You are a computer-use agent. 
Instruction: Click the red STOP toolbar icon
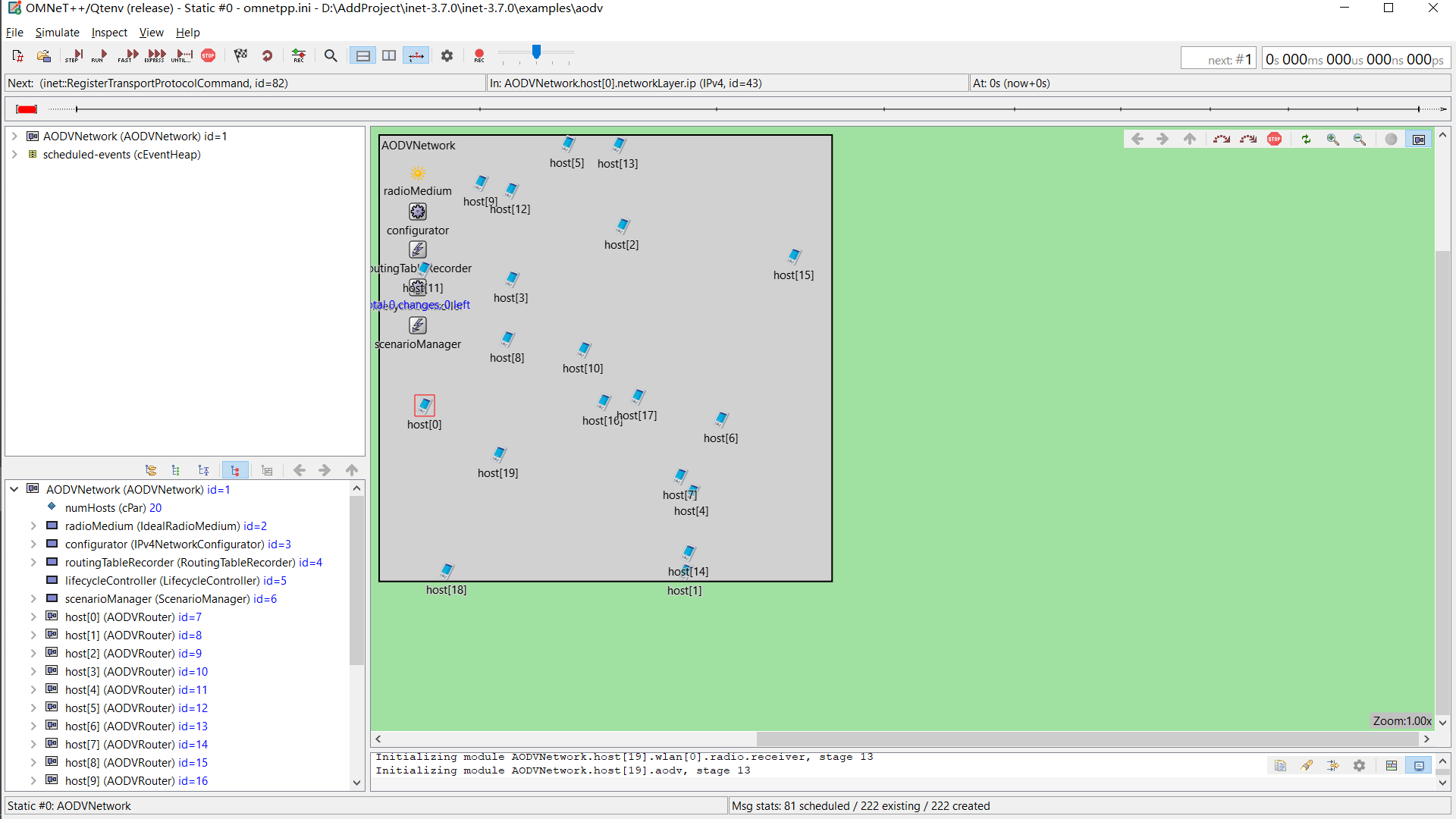pyautogui.click(x=209, y=55)
